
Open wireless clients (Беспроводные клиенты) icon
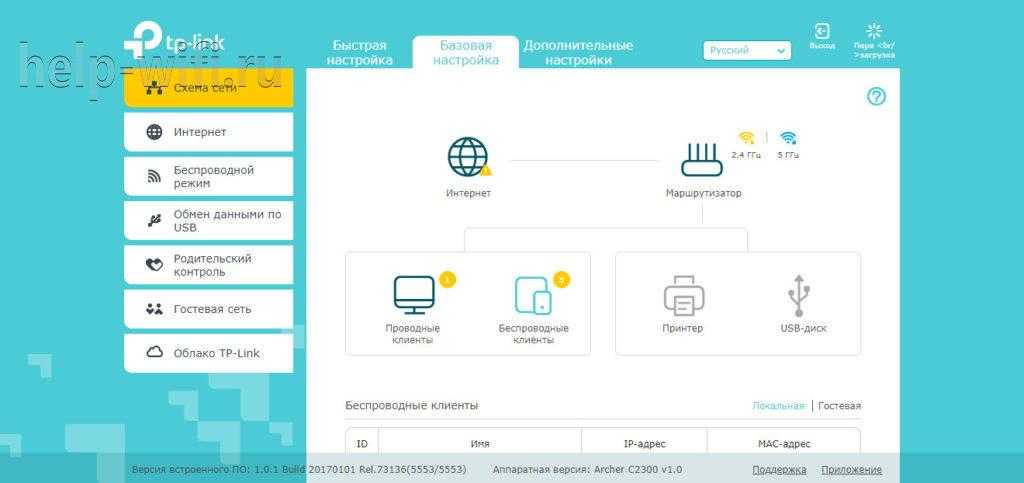[x=533, y=295]
